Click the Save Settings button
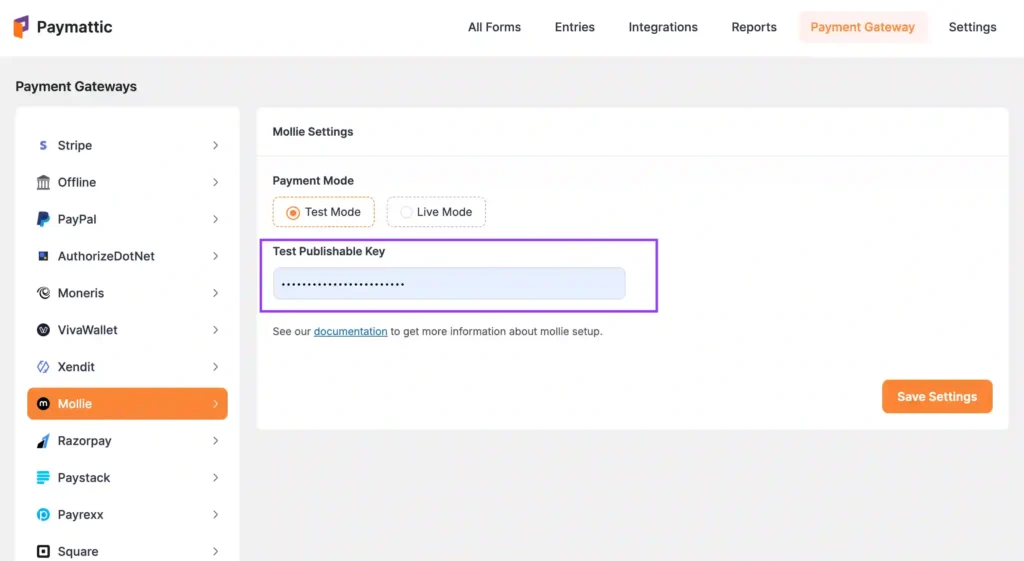This screenshot has height=561, width=1024. (937, 396)
